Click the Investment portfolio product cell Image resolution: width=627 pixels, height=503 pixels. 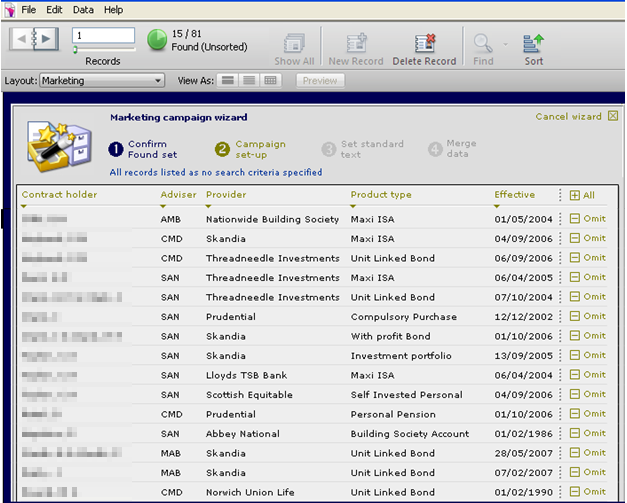(x=401, y=356)
